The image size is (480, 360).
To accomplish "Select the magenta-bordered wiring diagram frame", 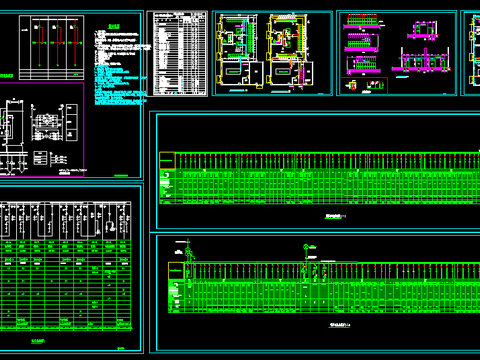I will tap(42, 129).
